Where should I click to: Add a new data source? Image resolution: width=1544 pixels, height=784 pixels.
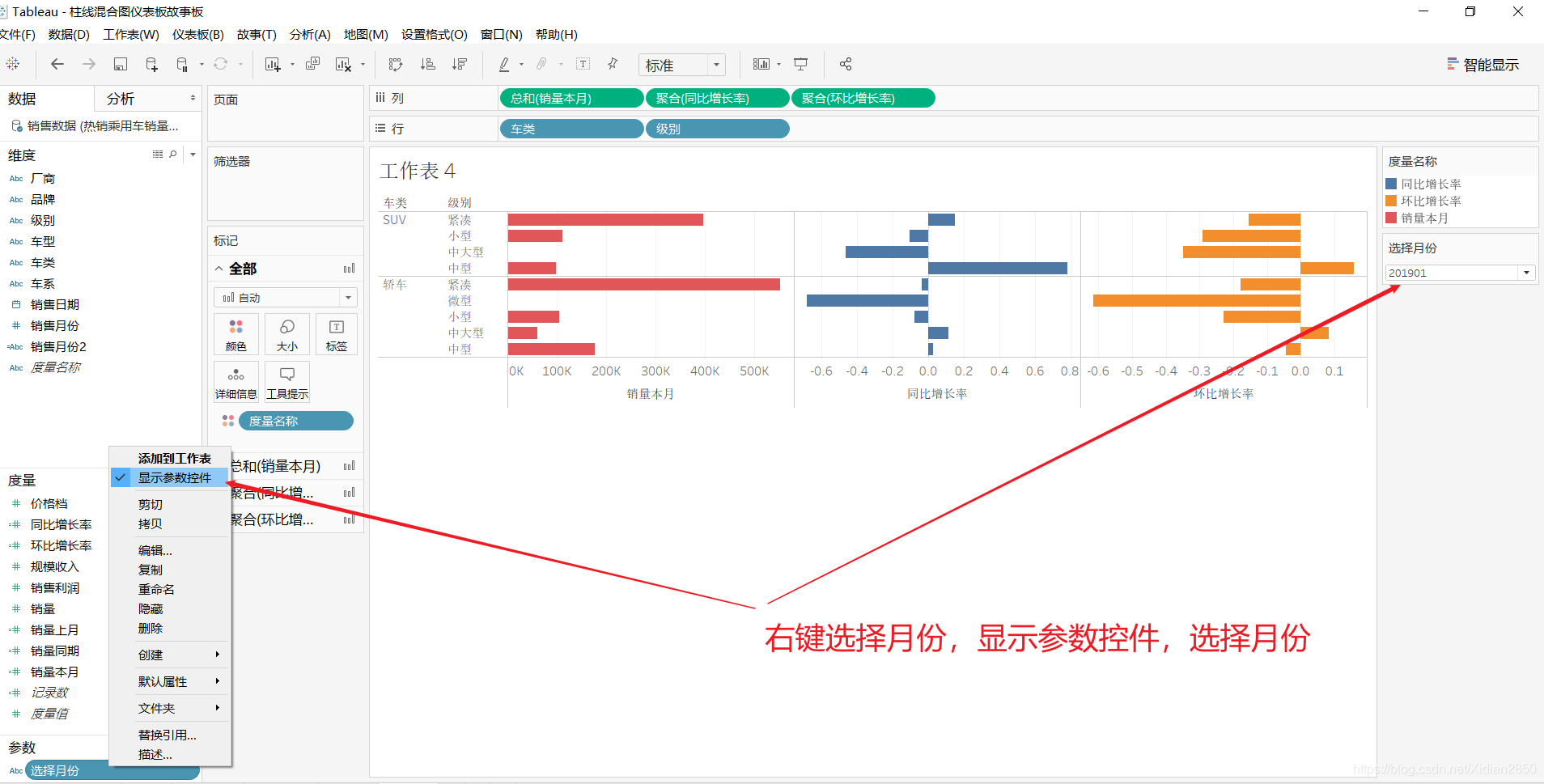[x=151, y=64]
